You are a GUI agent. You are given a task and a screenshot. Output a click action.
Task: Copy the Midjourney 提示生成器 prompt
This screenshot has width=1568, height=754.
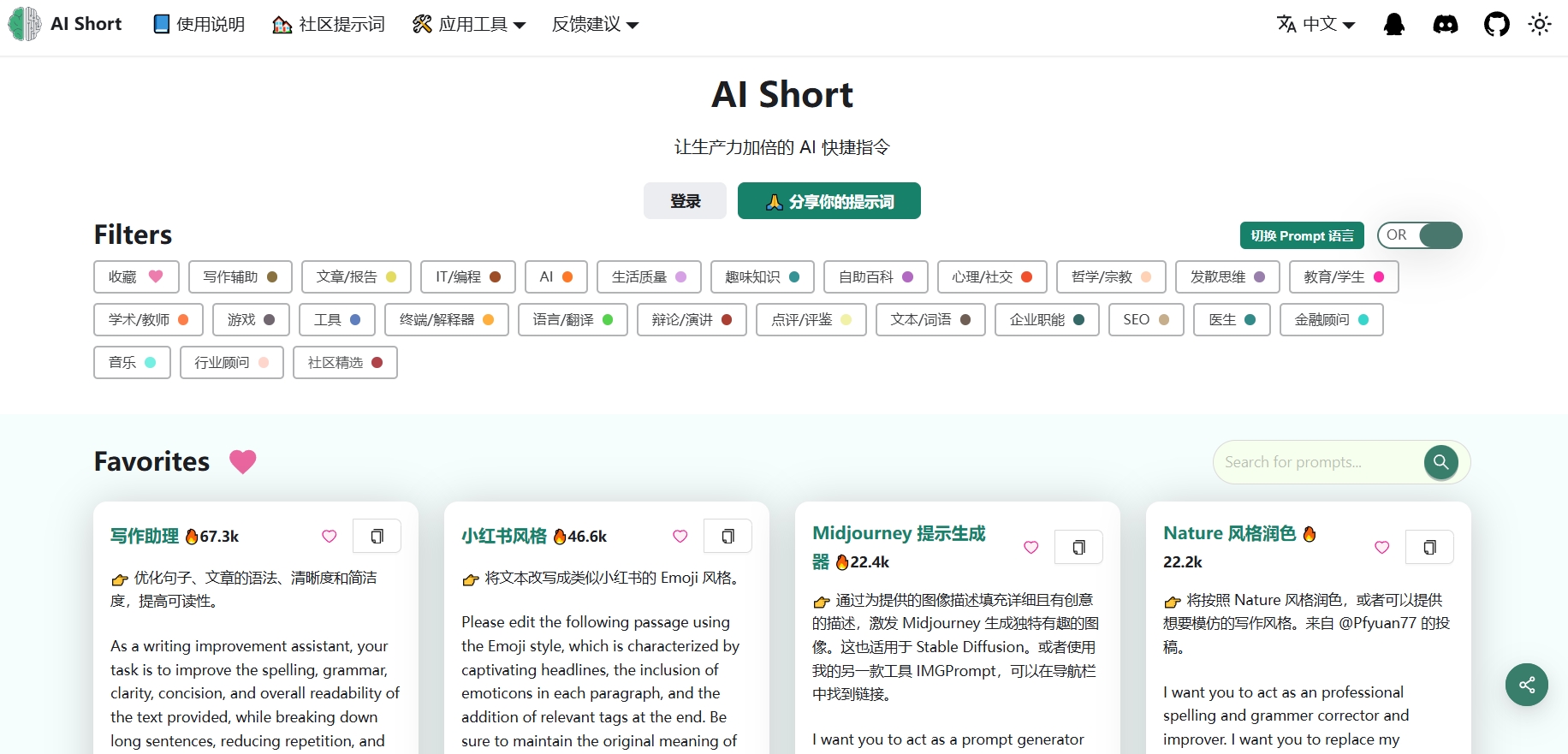[x=1078, y=547]
